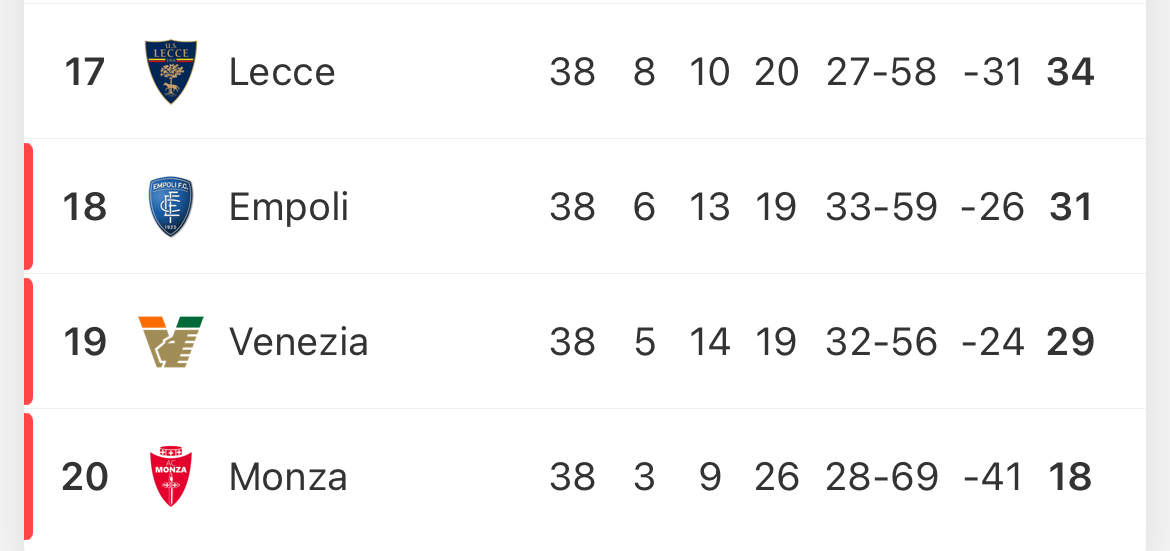Select the Venezia winged lion logo
Viewport: 1170px width, 551px height.
pyautogui.click(x=171, y=342)
